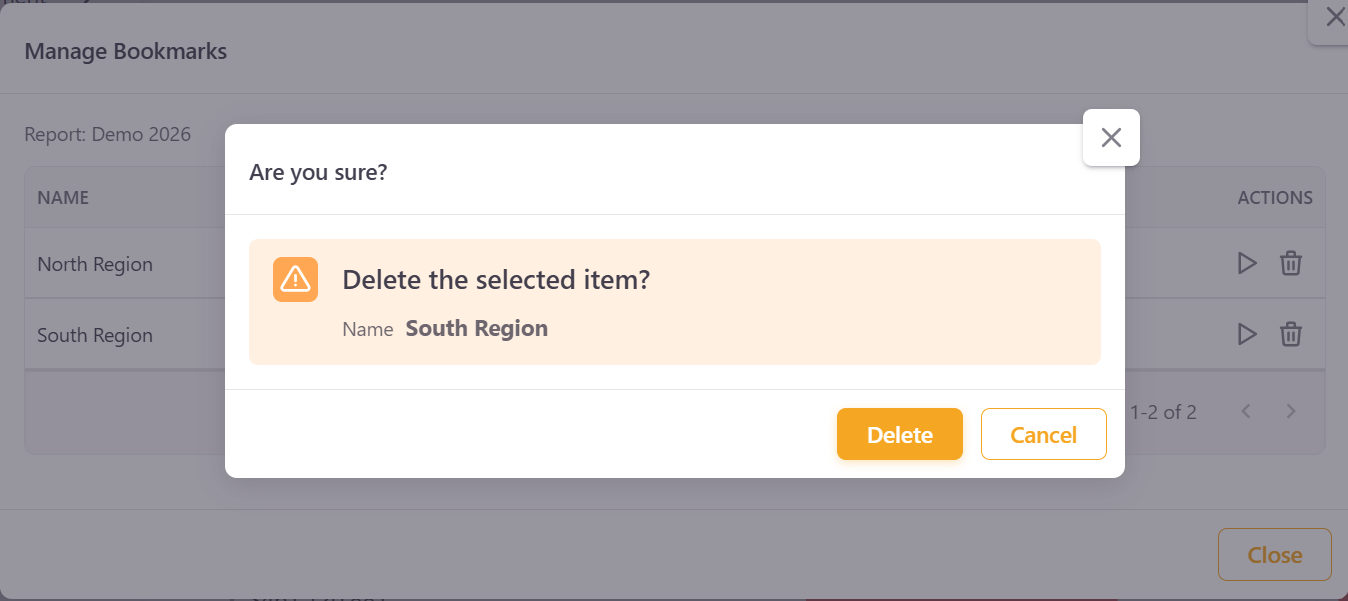This screenshot has width=1348, height=601.
Task: Confirm deletion with the Delete button
Action: pyautogui.click(x=899, y=434)
